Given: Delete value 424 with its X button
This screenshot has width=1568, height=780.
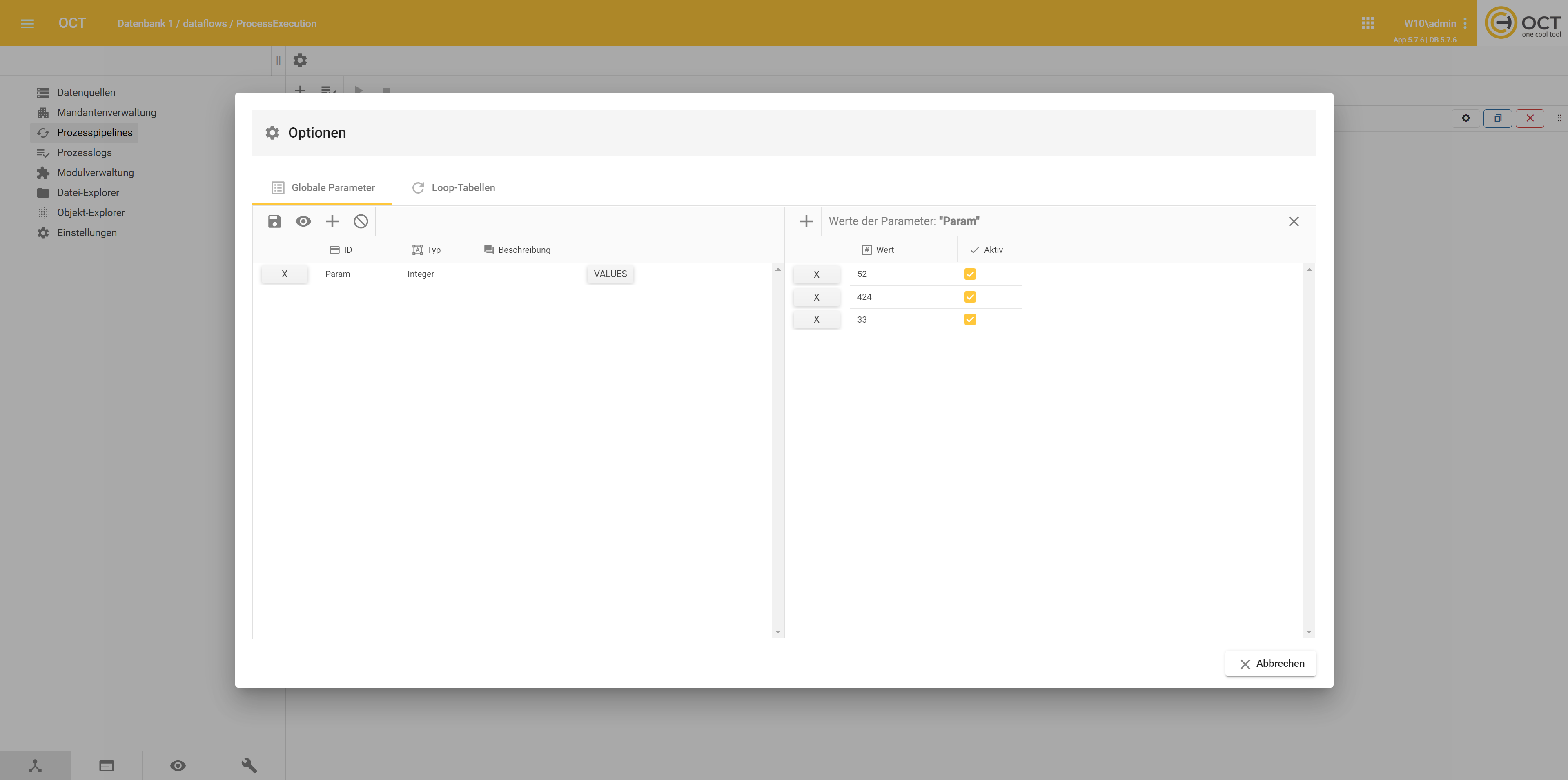Looking at the screenshot, I should [816, 297].
